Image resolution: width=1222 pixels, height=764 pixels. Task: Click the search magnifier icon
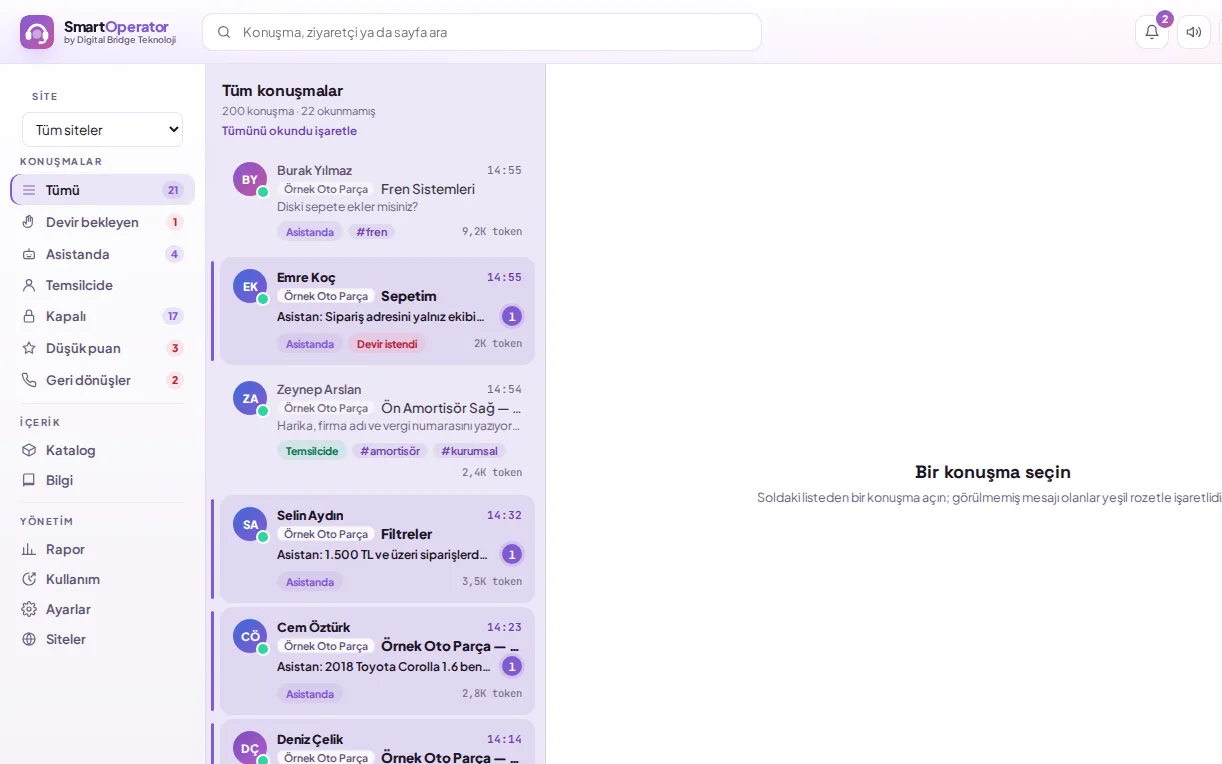224,32
